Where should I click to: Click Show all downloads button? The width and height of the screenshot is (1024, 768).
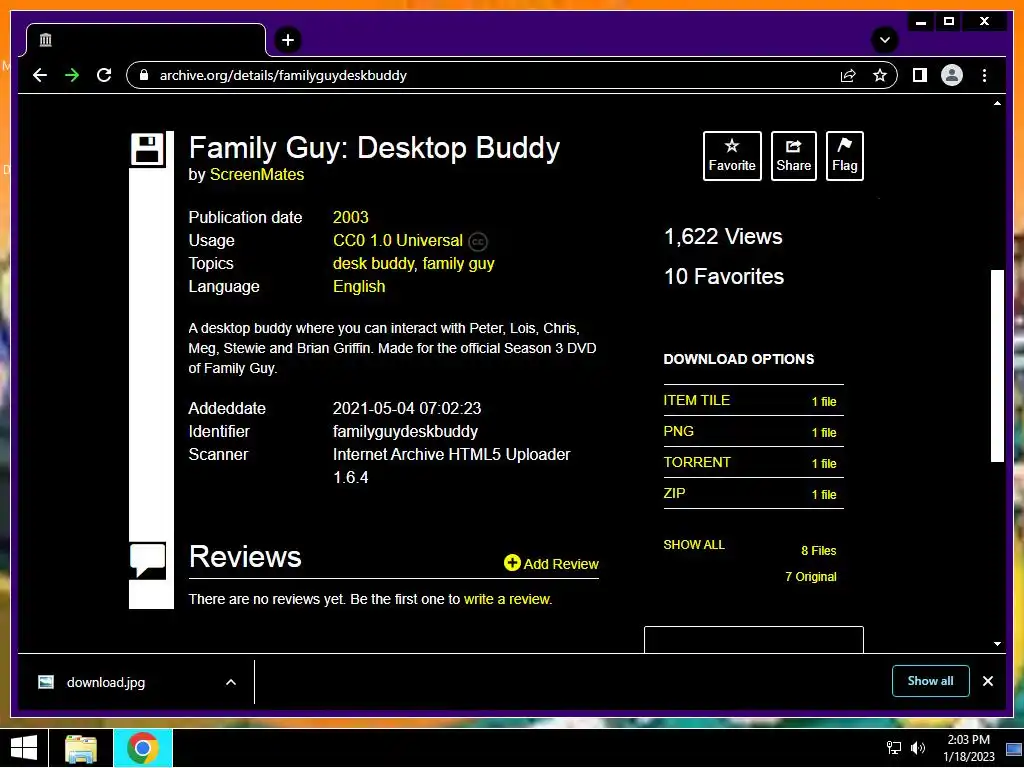930,681
